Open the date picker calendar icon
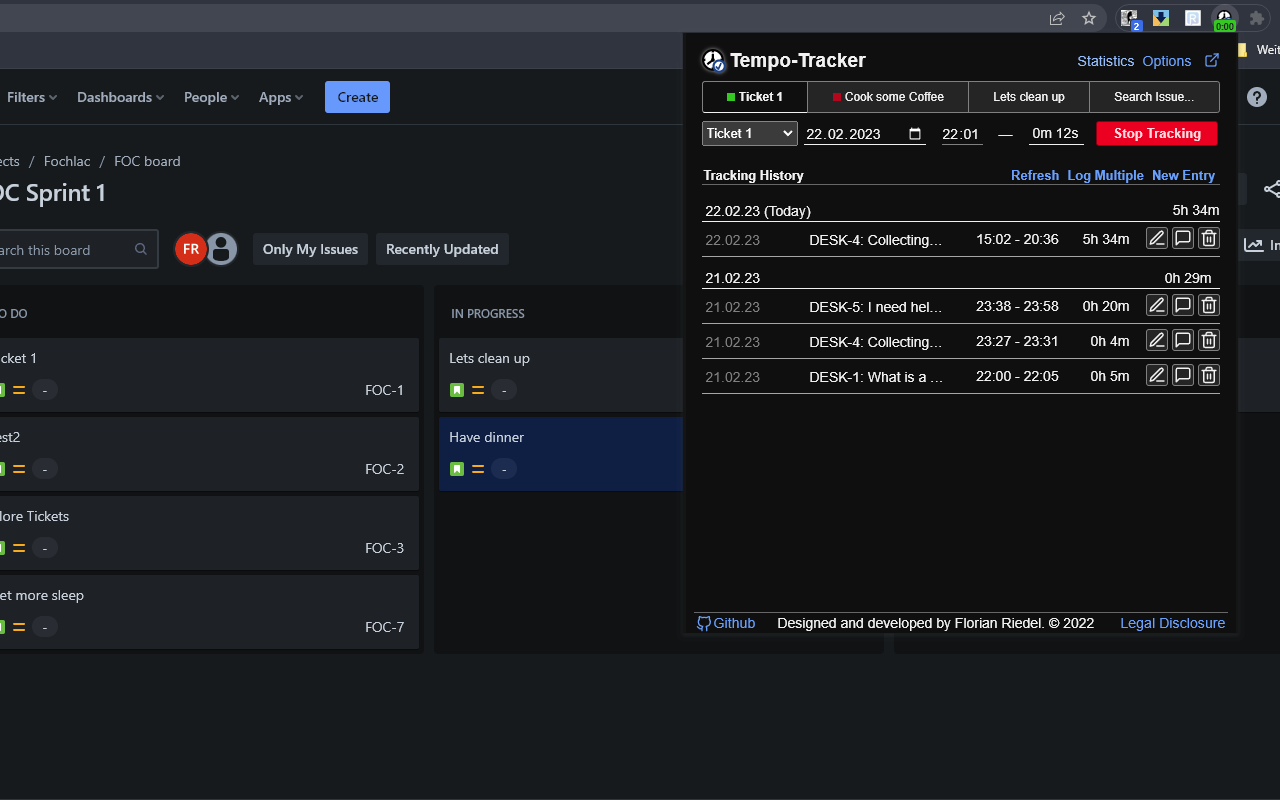The width and height of the screenshot is (1280, 800). (915, 134)
